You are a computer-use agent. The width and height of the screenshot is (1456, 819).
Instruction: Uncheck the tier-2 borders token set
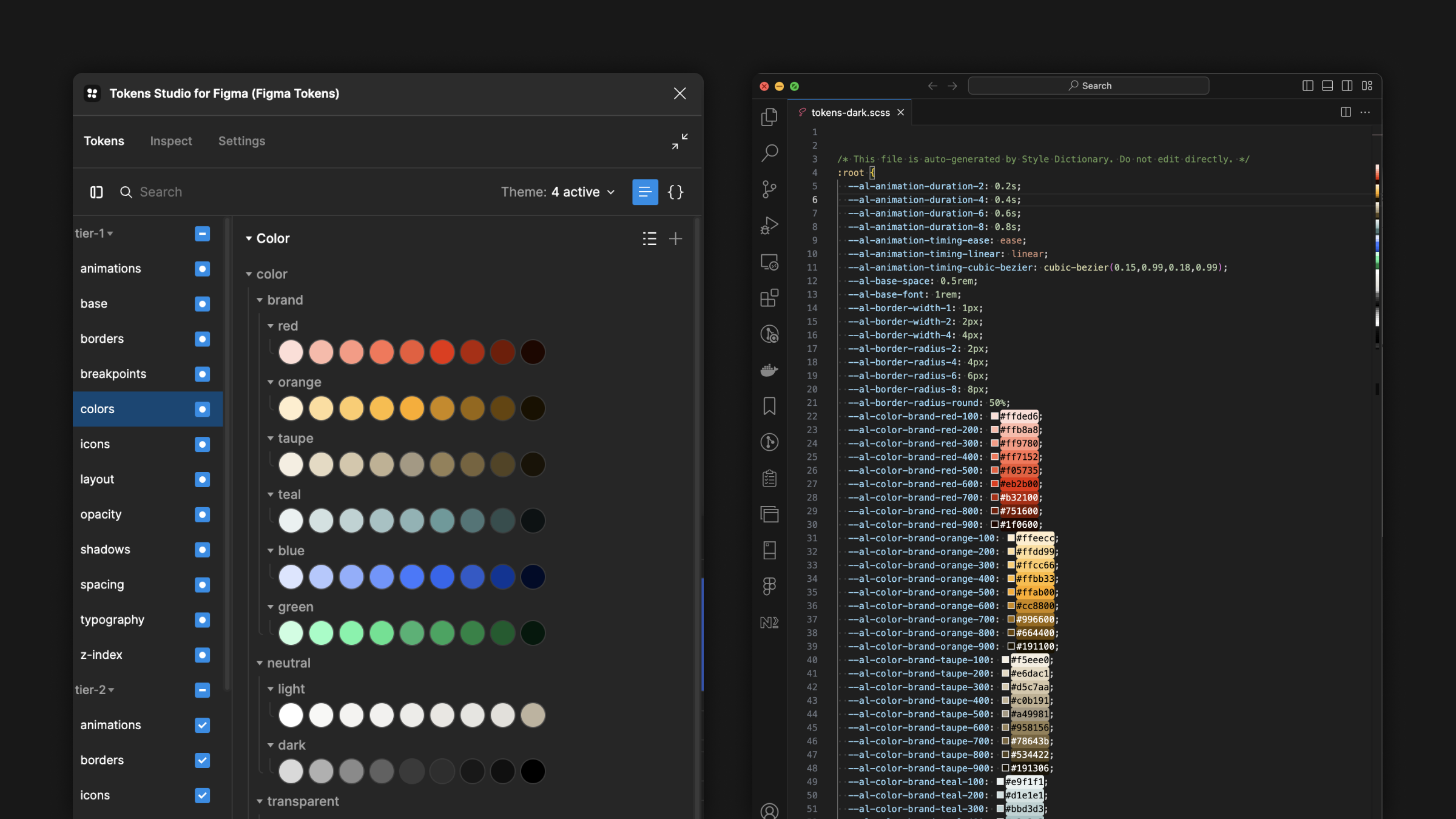(x=202, y=760)
